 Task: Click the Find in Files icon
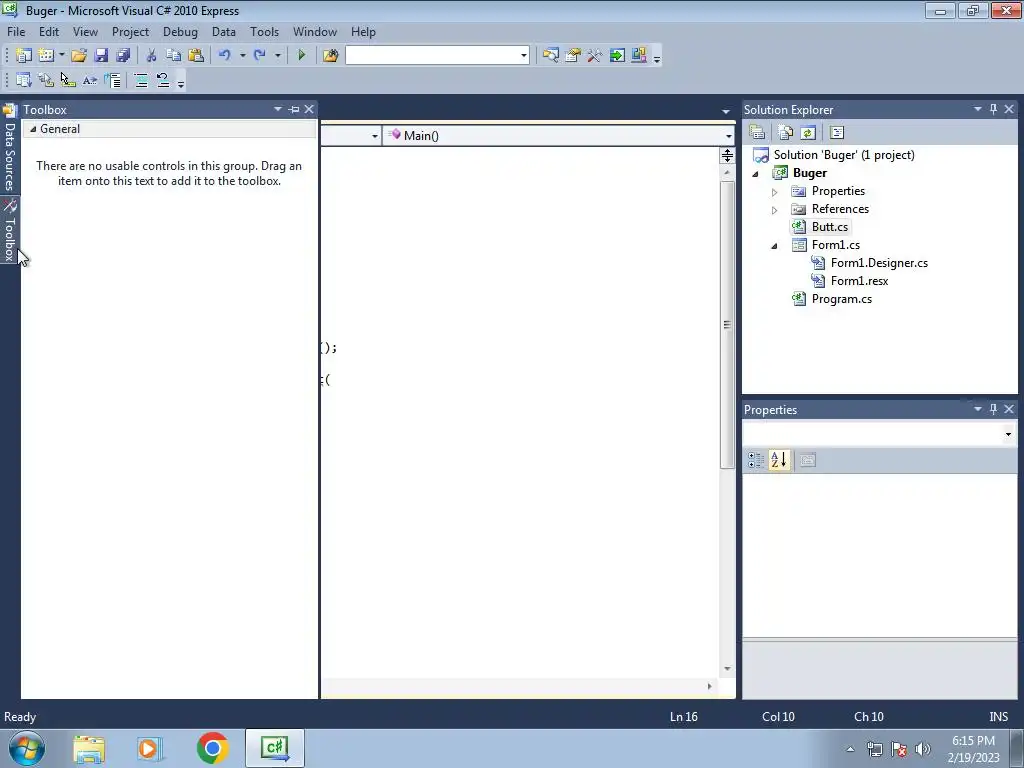[330, 56]
